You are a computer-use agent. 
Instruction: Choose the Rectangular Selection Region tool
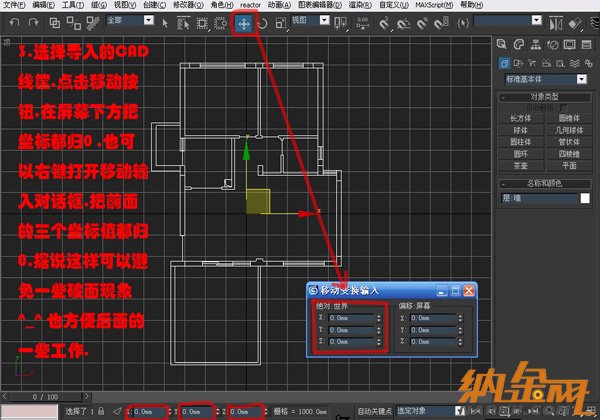coord(202,24)
